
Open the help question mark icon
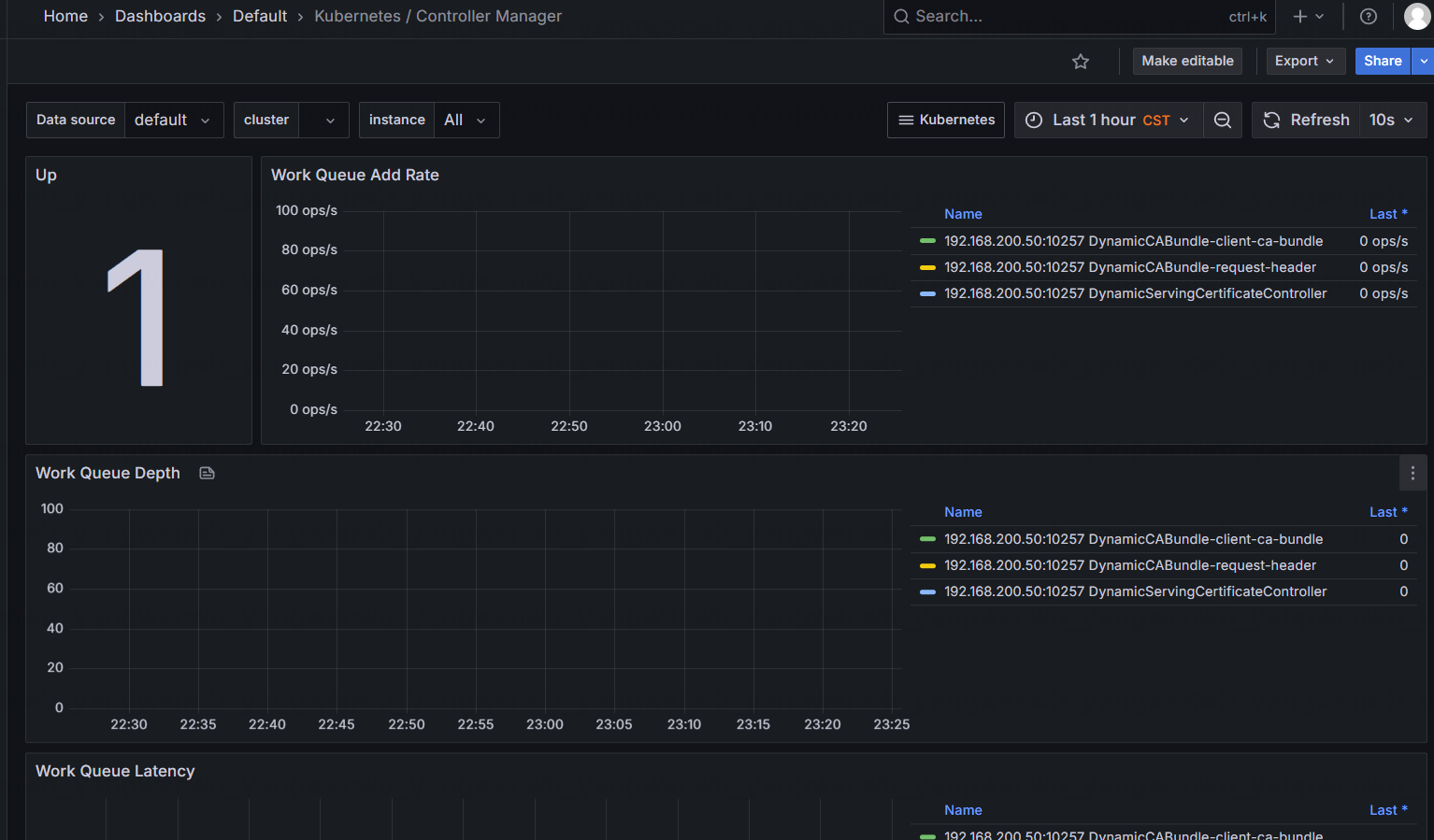pos(1369,17)
